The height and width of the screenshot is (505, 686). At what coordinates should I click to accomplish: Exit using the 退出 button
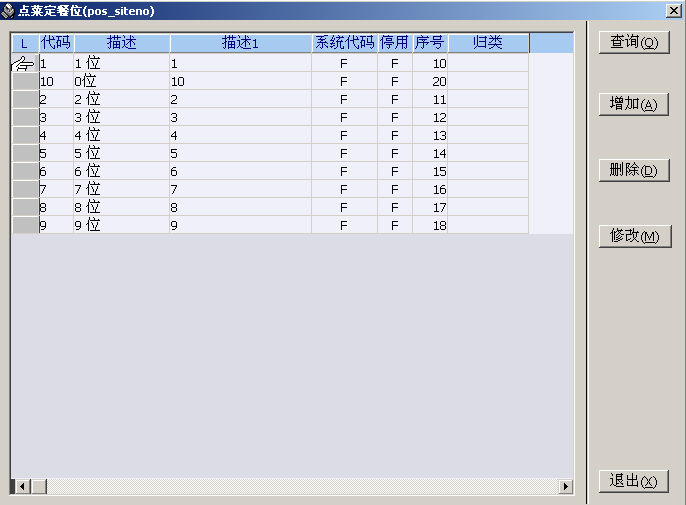[633, 481]
